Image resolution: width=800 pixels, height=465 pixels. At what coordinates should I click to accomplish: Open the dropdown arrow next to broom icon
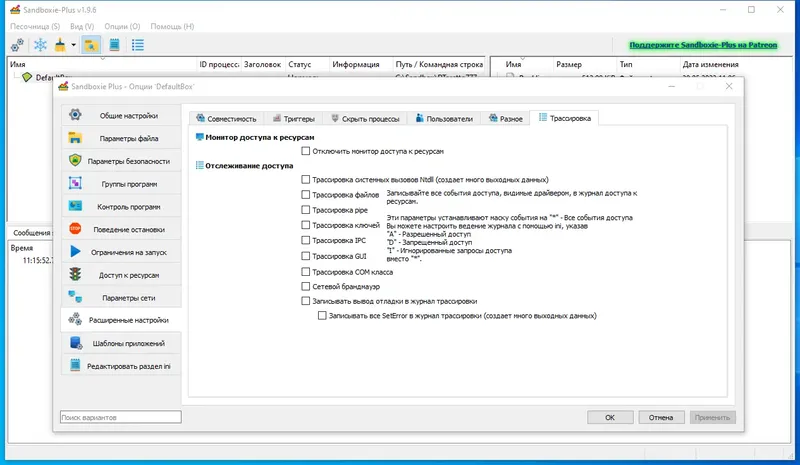click(73, 45)
